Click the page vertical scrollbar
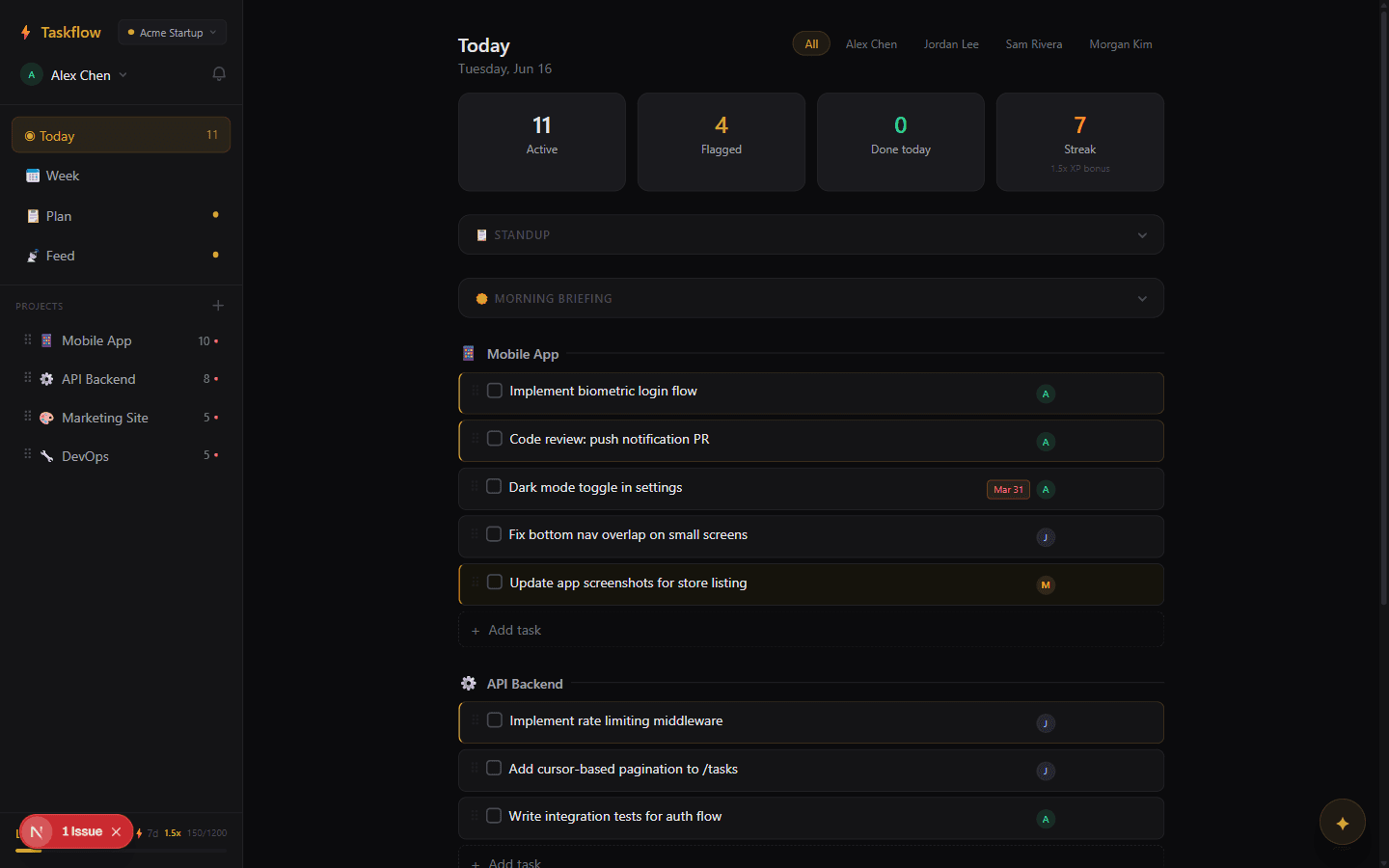Image resolution: width=1389 pixels, height=868 pixels. pos(1383,307)
